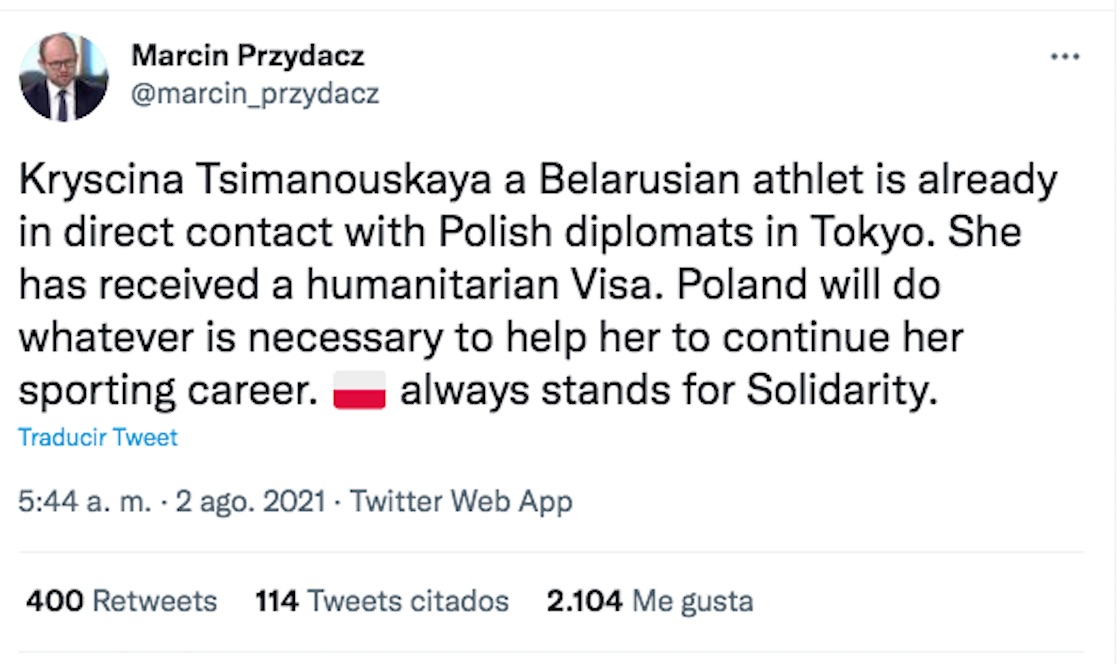
Task: Open the Marcin Przydacz display name
Action: 247,55
